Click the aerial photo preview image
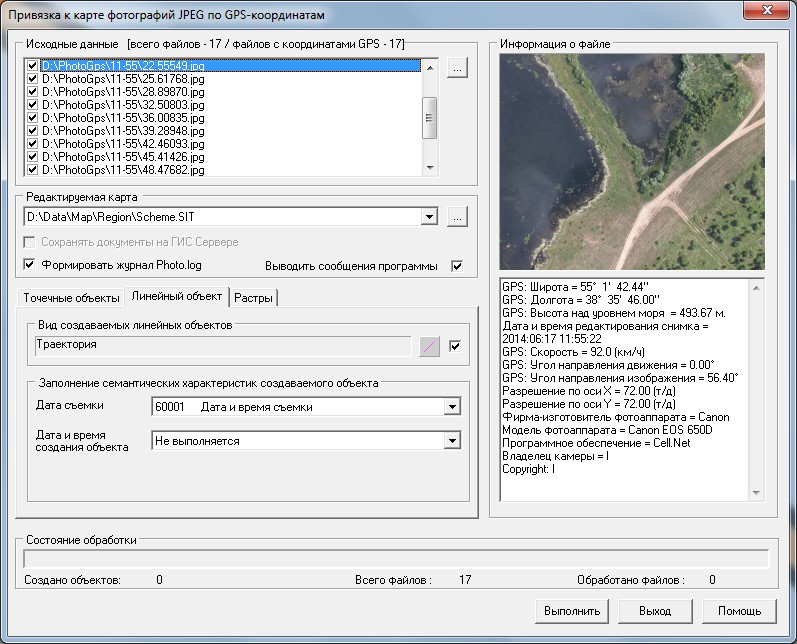The height and width of the screenshot is (644, 797). (630, 162)
